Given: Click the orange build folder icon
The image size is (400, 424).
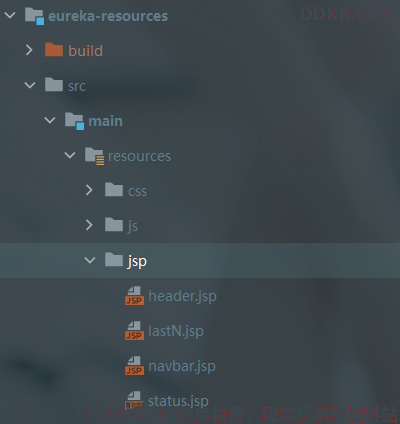Looking at the screenshot, I should coord(54,50).
